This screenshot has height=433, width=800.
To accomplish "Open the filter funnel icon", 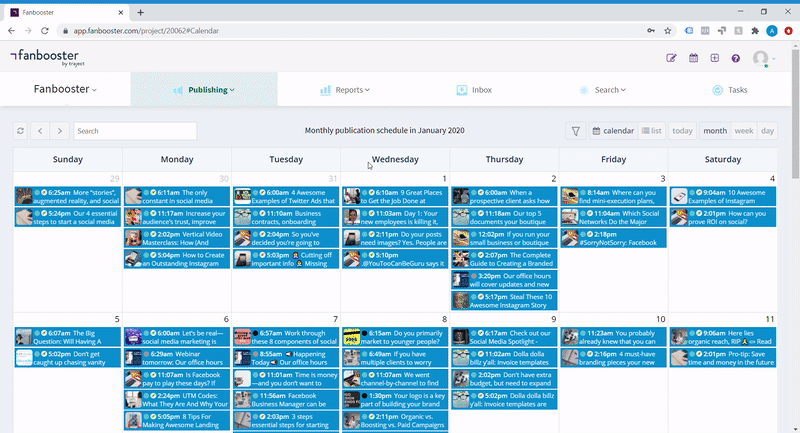I will pos(575,131).
